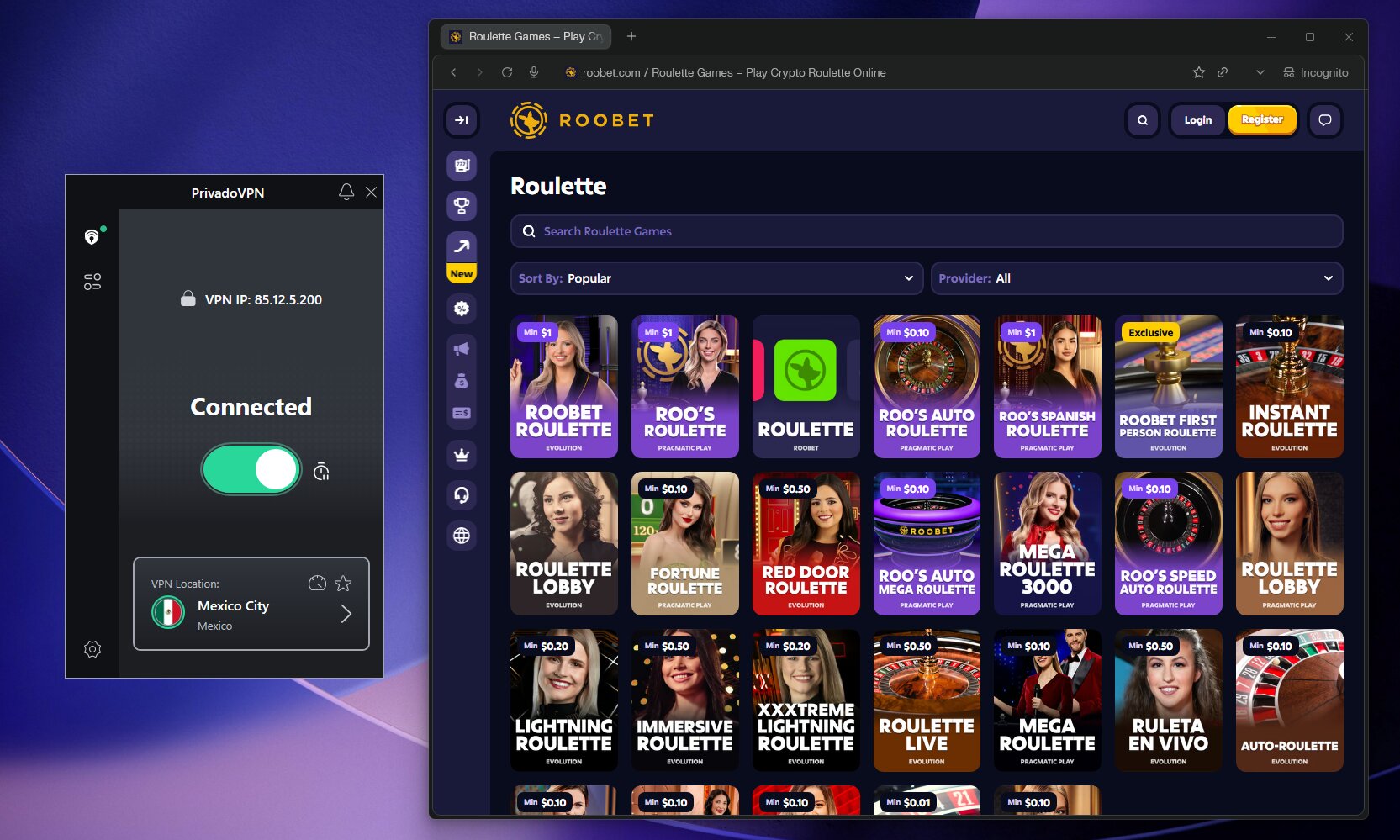Screen dimensions: 1400x840
Task: Open Mega Roulette Pragmatic Play card
Action: coord(1048,700)
